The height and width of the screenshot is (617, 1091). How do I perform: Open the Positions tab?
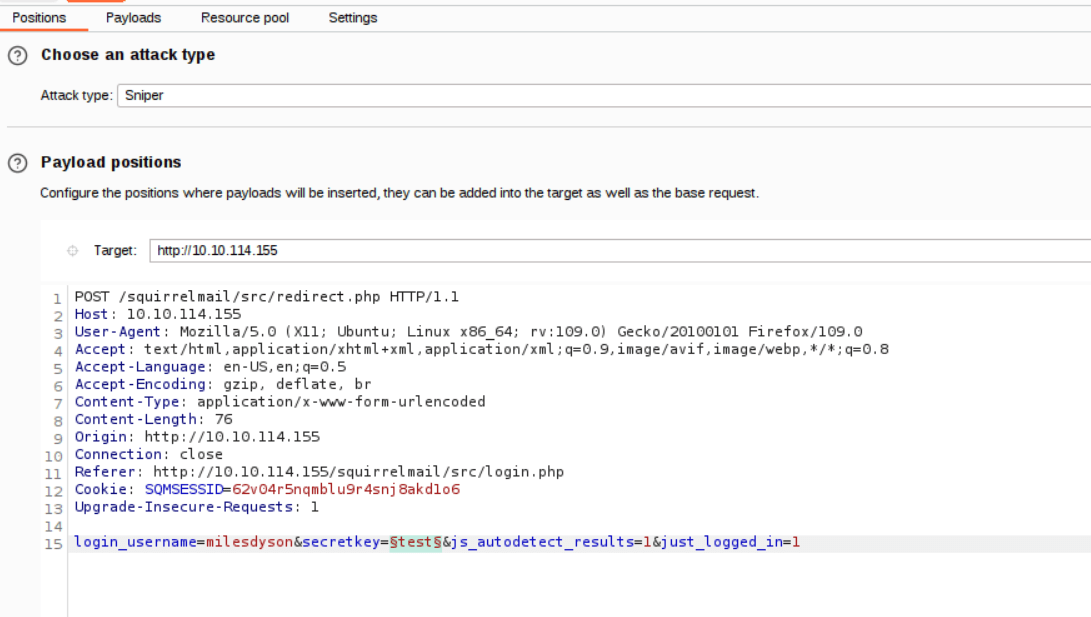point(39,18)
